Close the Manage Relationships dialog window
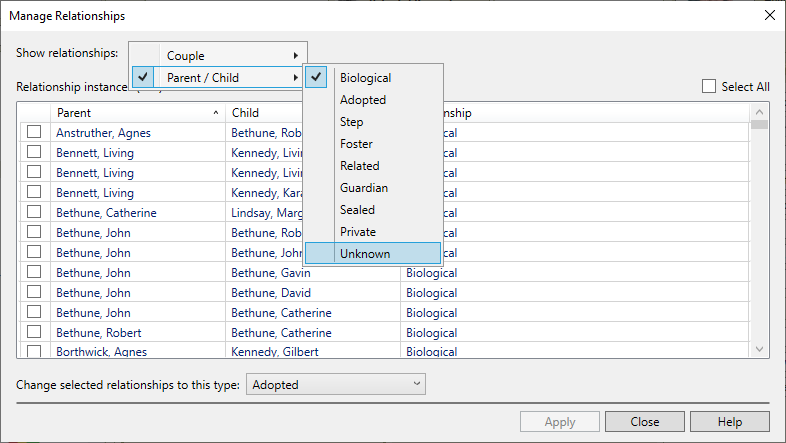The width and height of the screenshot is (786, 443). coord(768,15)
